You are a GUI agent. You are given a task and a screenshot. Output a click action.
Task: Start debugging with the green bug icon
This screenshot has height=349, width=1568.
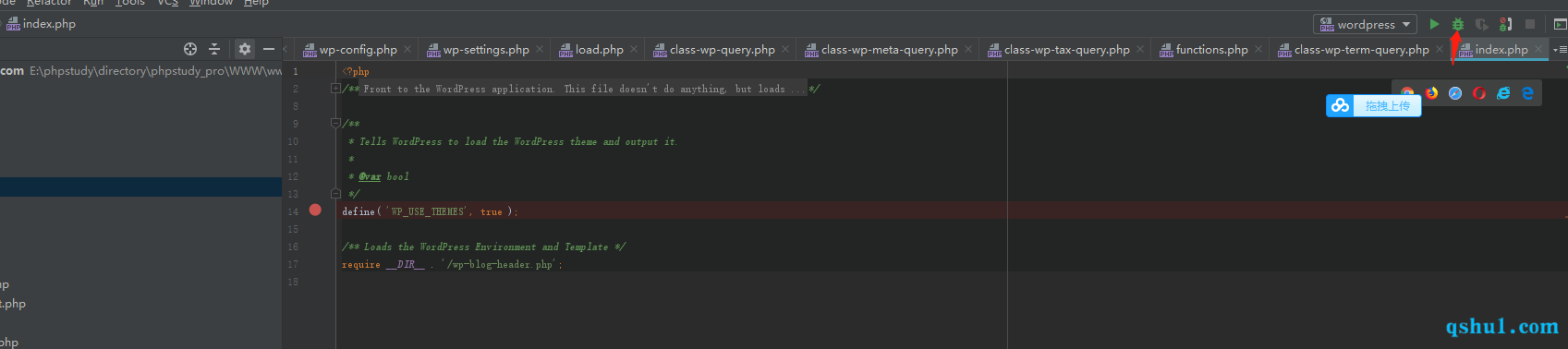click(x=1457, y=24)
